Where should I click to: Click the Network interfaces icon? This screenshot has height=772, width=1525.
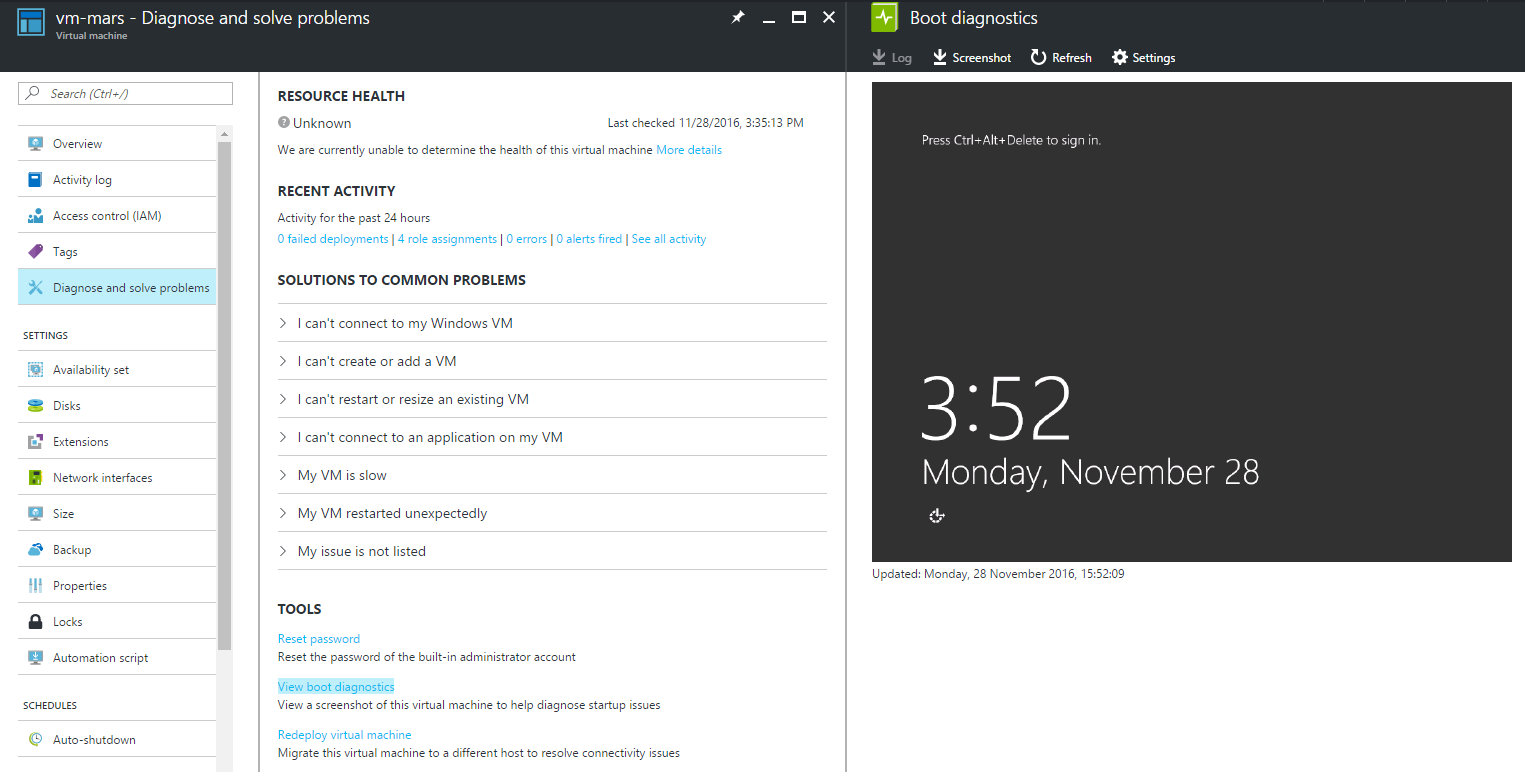coord(35,477)
